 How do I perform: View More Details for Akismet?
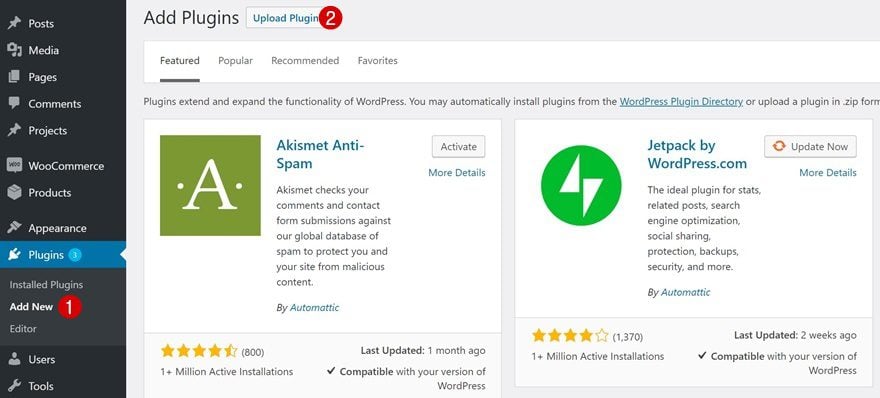tap(457, 173)
